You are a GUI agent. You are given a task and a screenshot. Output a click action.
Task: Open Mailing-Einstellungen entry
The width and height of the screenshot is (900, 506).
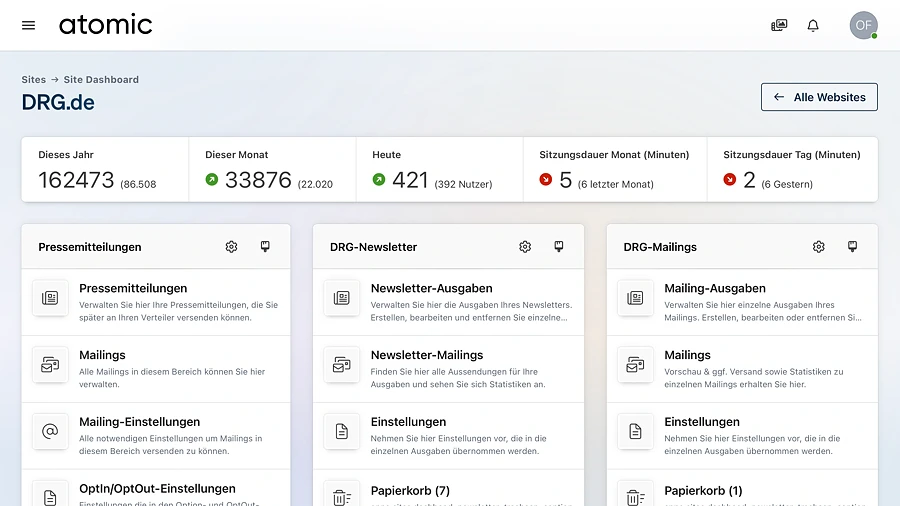tap(156, 435)
